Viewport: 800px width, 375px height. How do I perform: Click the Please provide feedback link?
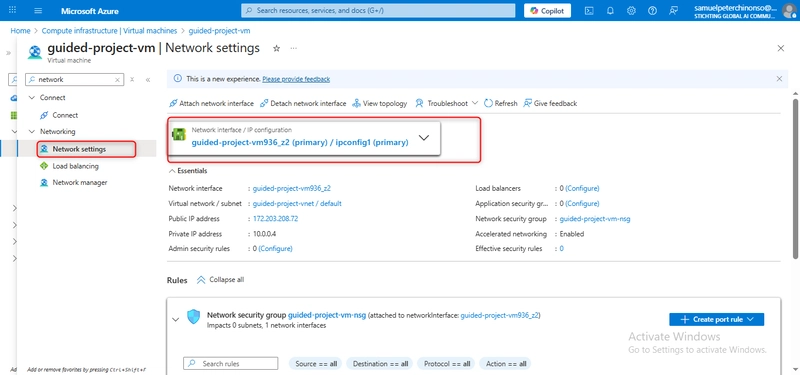click(296, 79)
